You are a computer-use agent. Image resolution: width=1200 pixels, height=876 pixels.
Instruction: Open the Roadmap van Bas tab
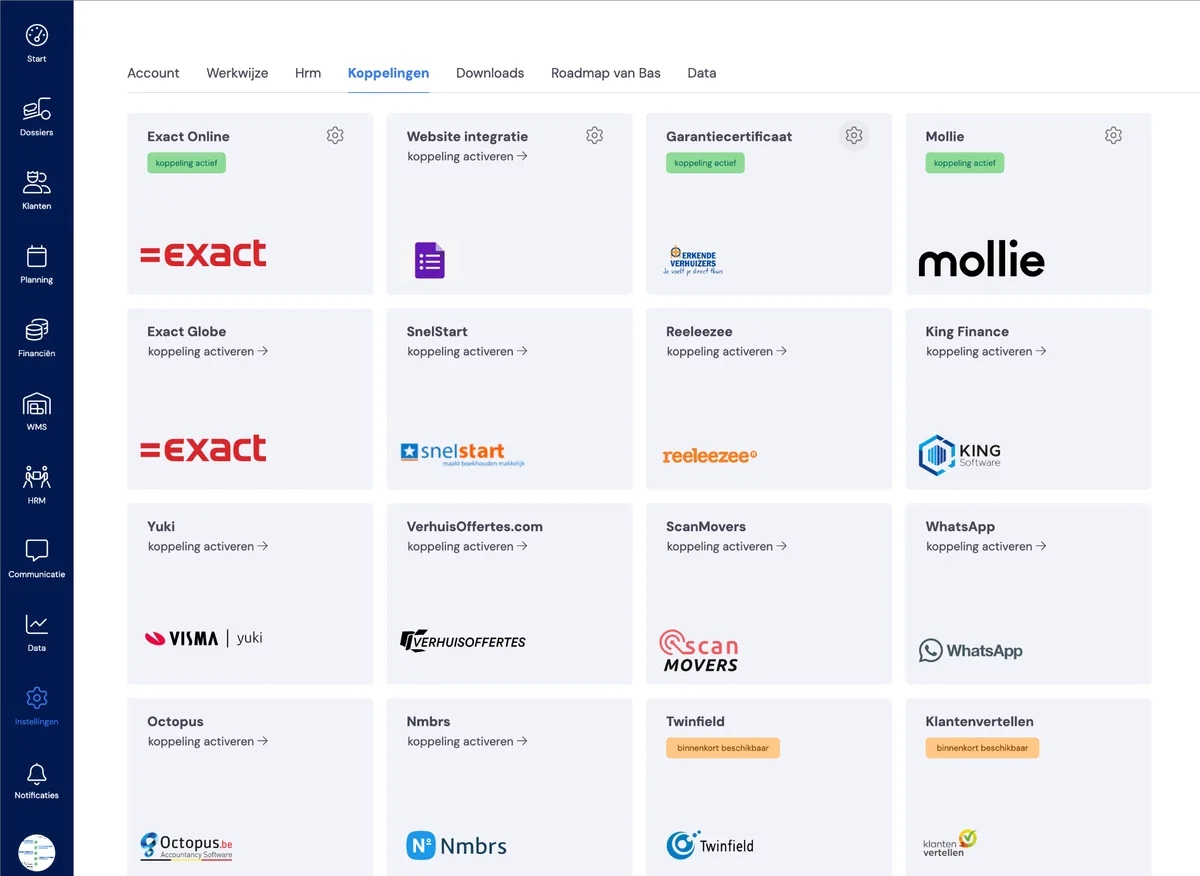tap(606, 73)
